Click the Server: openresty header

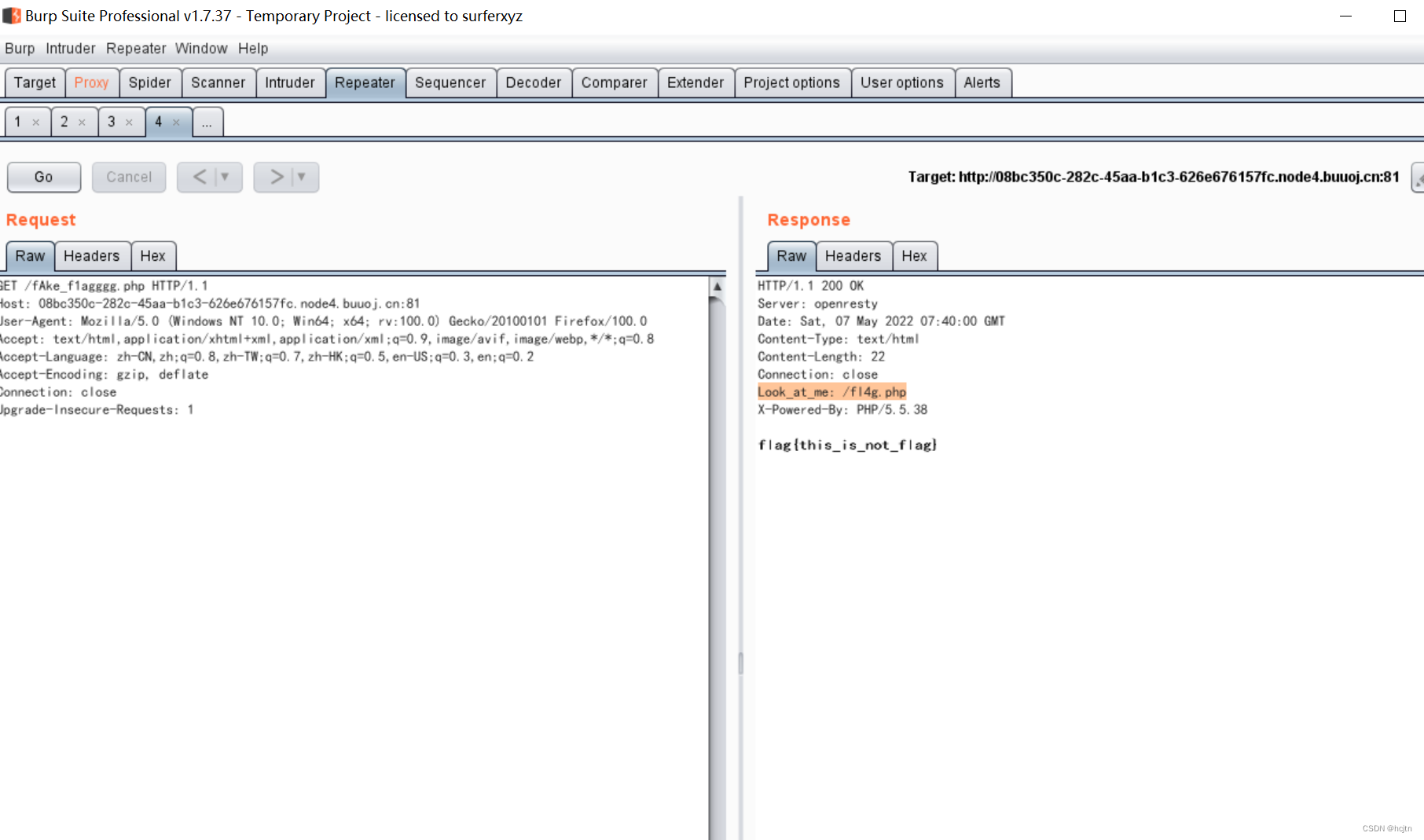(817, 304)
